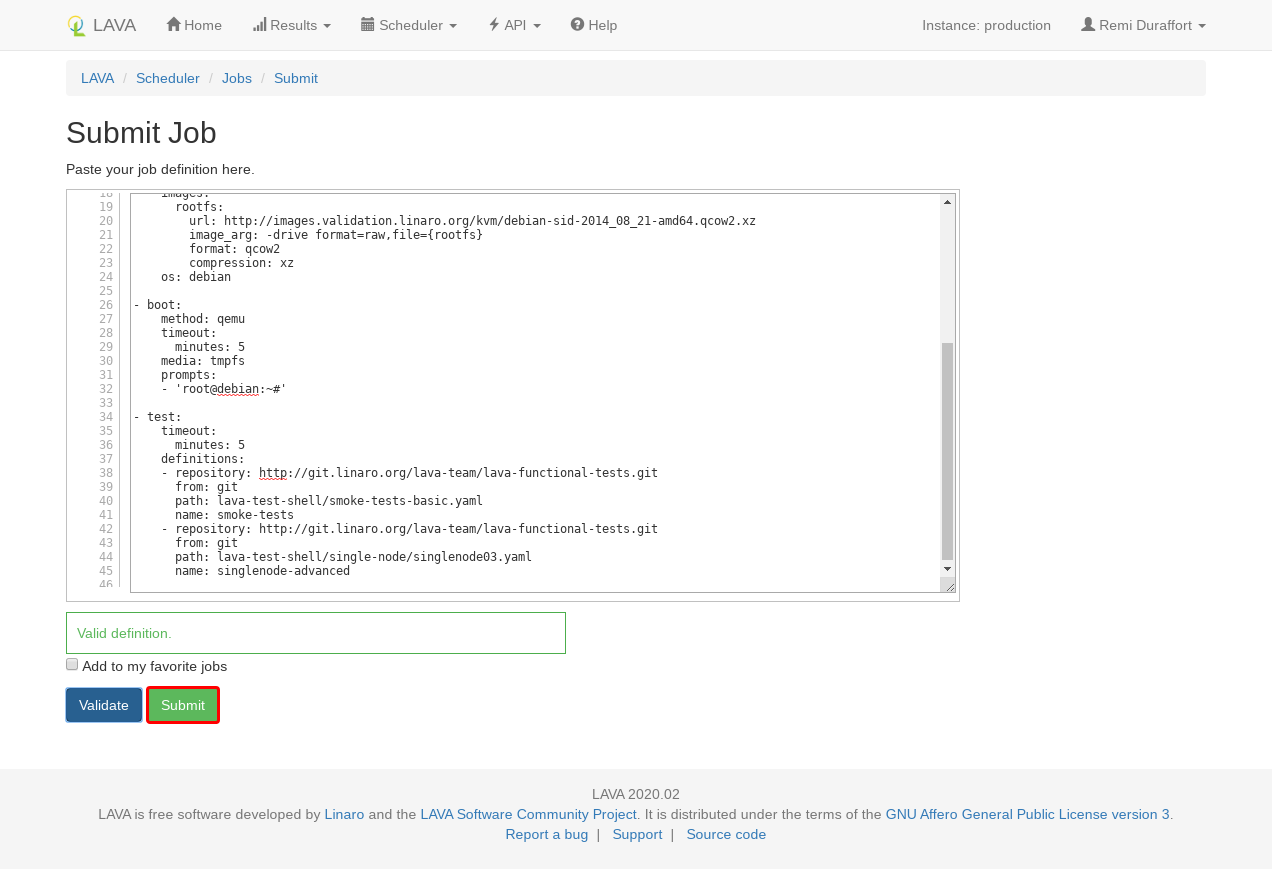Open the Scheduler dropdown caret
Image resolution: width=1272 pixels, height=869 pixels.
(x=453, y=26)
